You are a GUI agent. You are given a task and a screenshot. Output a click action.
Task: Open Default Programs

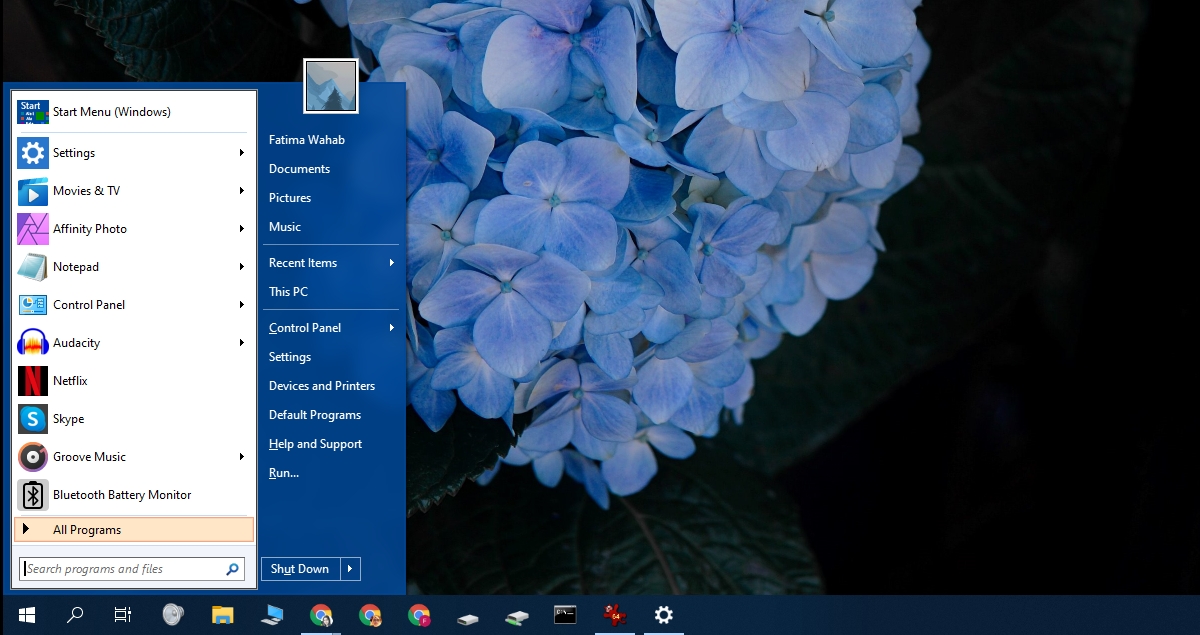pos(315,415)
